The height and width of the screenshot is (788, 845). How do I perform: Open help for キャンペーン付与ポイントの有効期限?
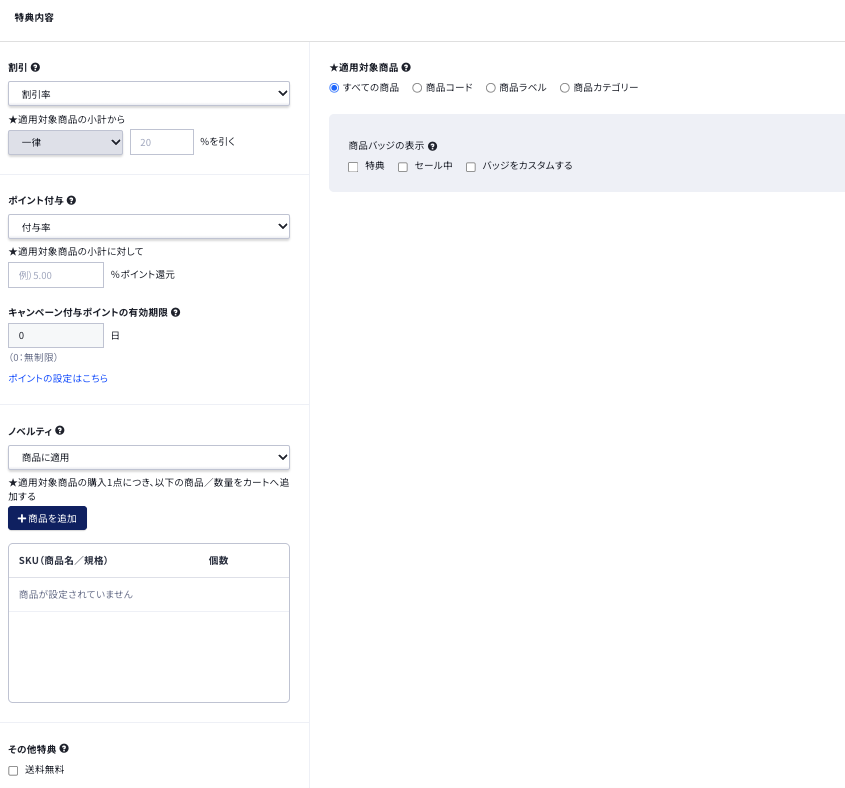pos(176,312)
